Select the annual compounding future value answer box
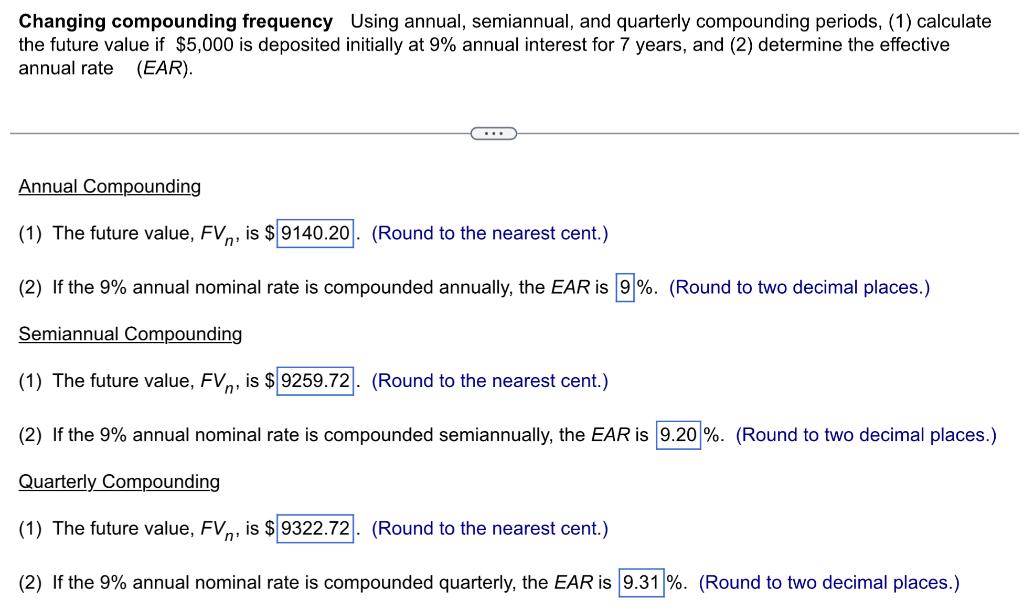This screenshot has height=611, width=1024. pos(316,233)
